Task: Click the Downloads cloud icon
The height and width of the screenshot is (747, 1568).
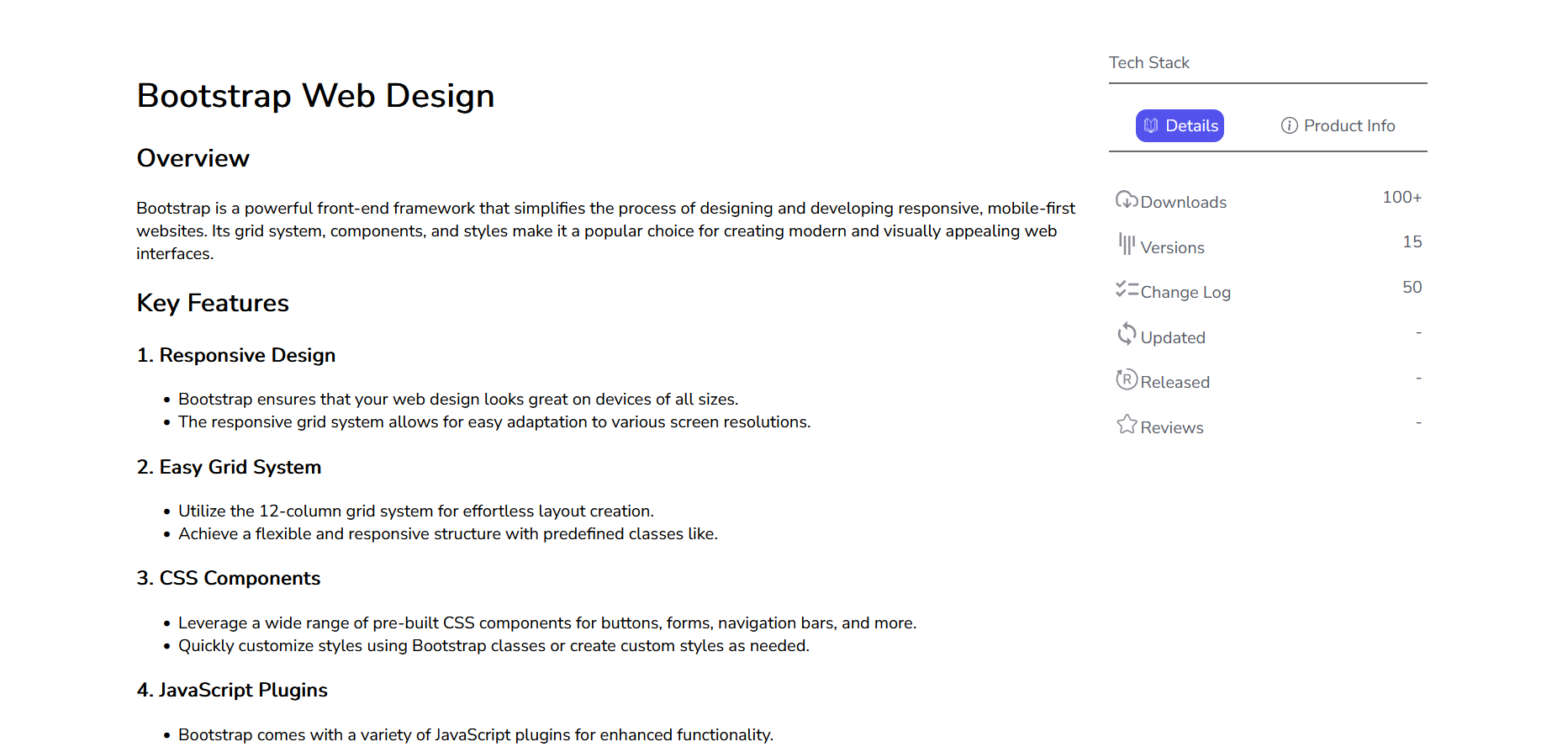Action: click(x=1126, y=200)
